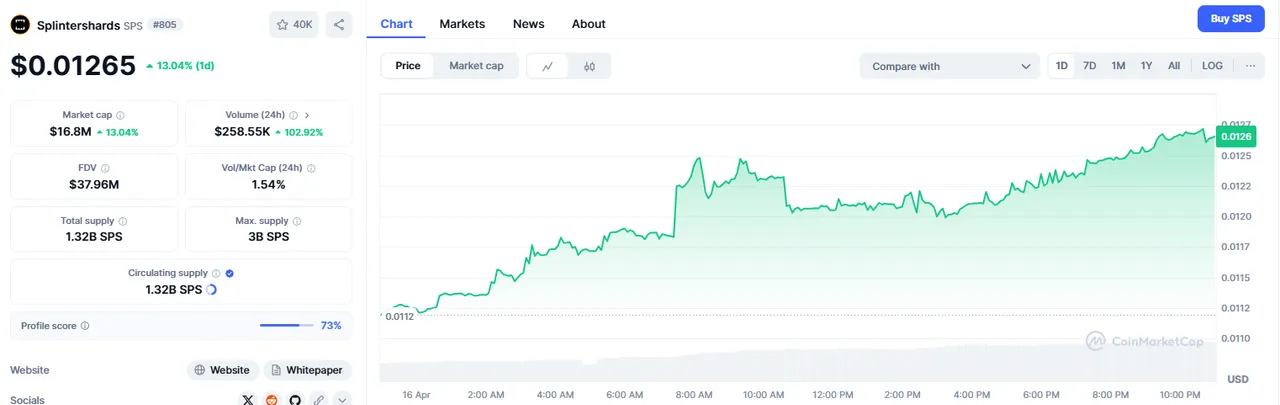Click the $258.55K volume value
Viewport: 1280px width, 405px height.
(242, 131)
